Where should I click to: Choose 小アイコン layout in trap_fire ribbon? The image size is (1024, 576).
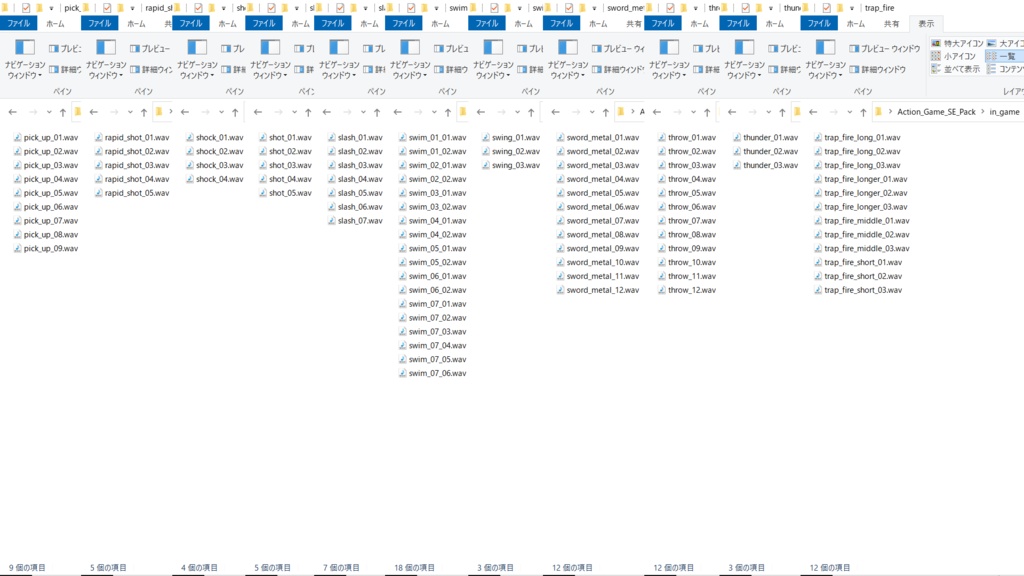(x=953, y=56)
